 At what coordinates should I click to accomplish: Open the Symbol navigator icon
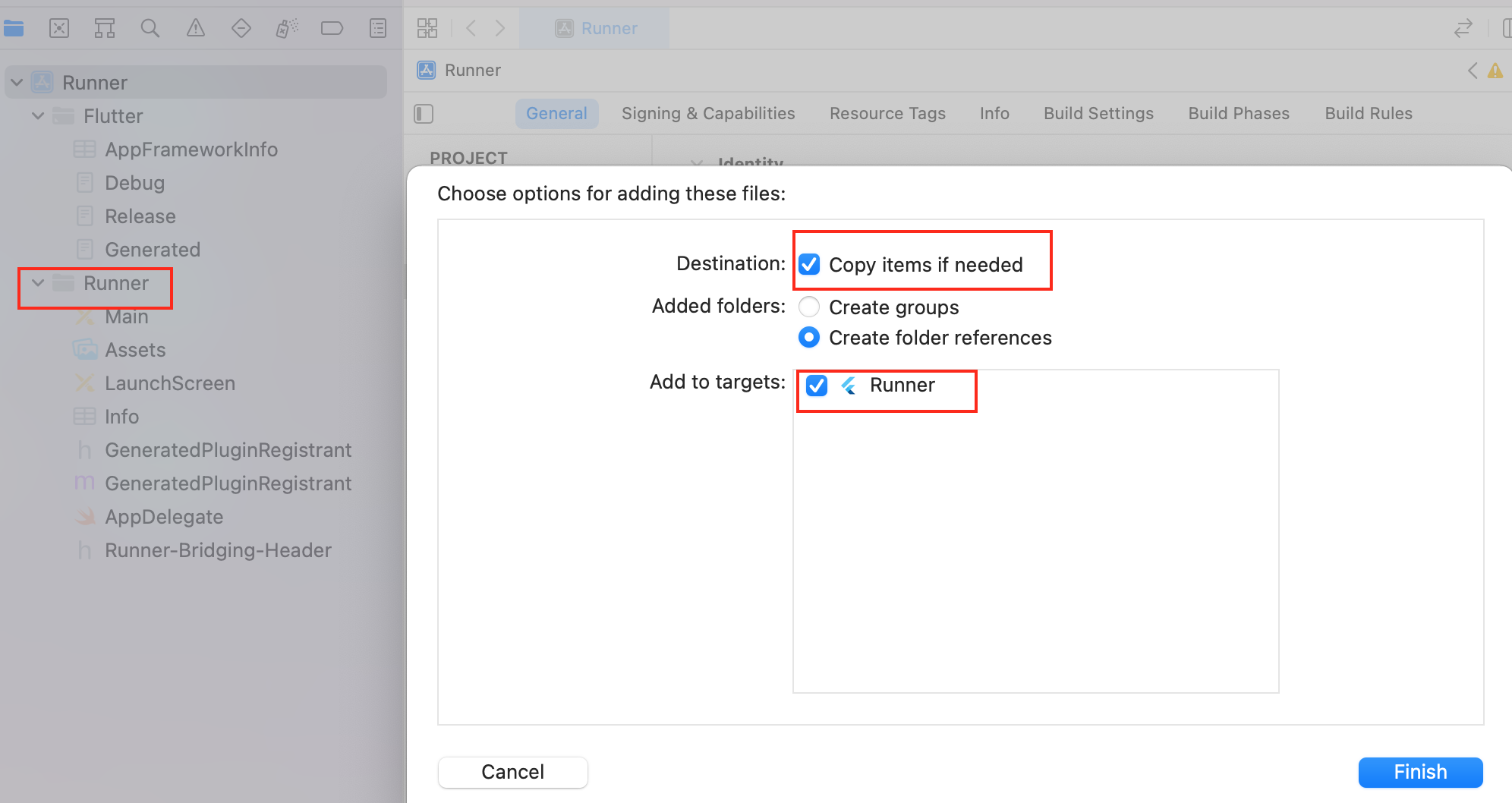coord(105,29)
